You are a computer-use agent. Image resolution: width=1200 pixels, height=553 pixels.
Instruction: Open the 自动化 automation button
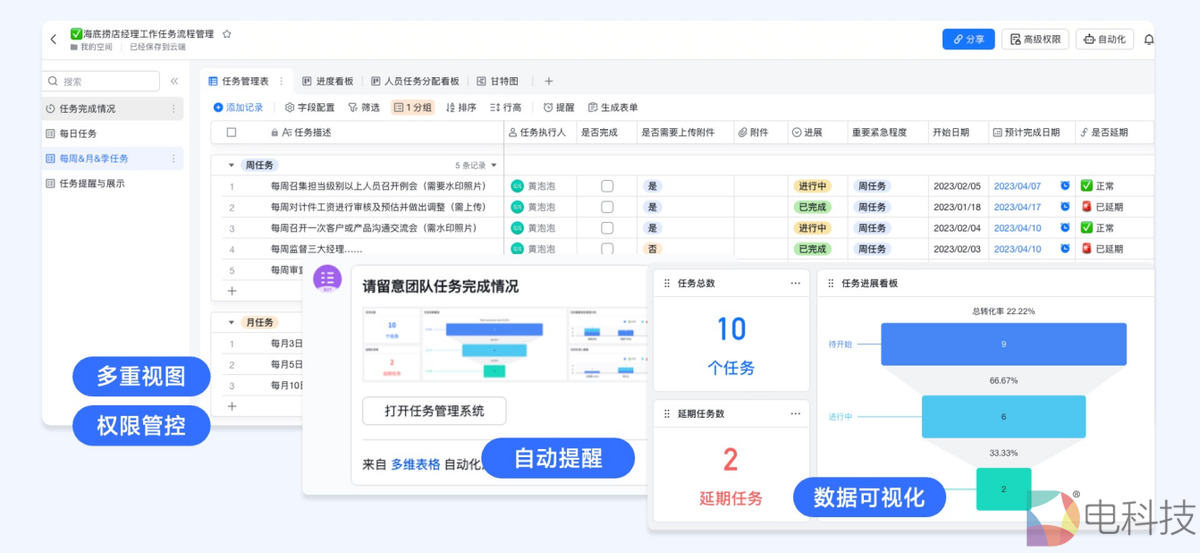pos(1104,39)
